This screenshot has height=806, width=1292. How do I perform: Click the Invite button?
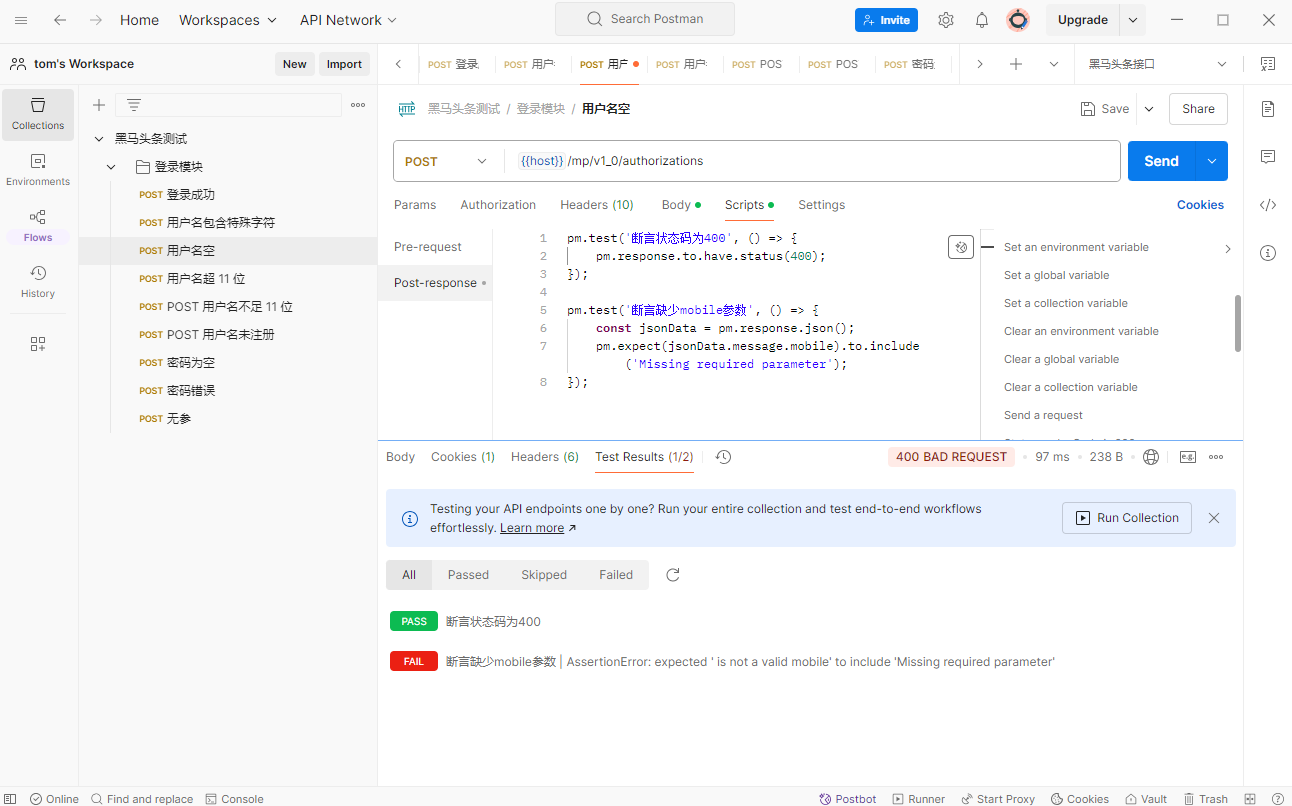(886, 20)
